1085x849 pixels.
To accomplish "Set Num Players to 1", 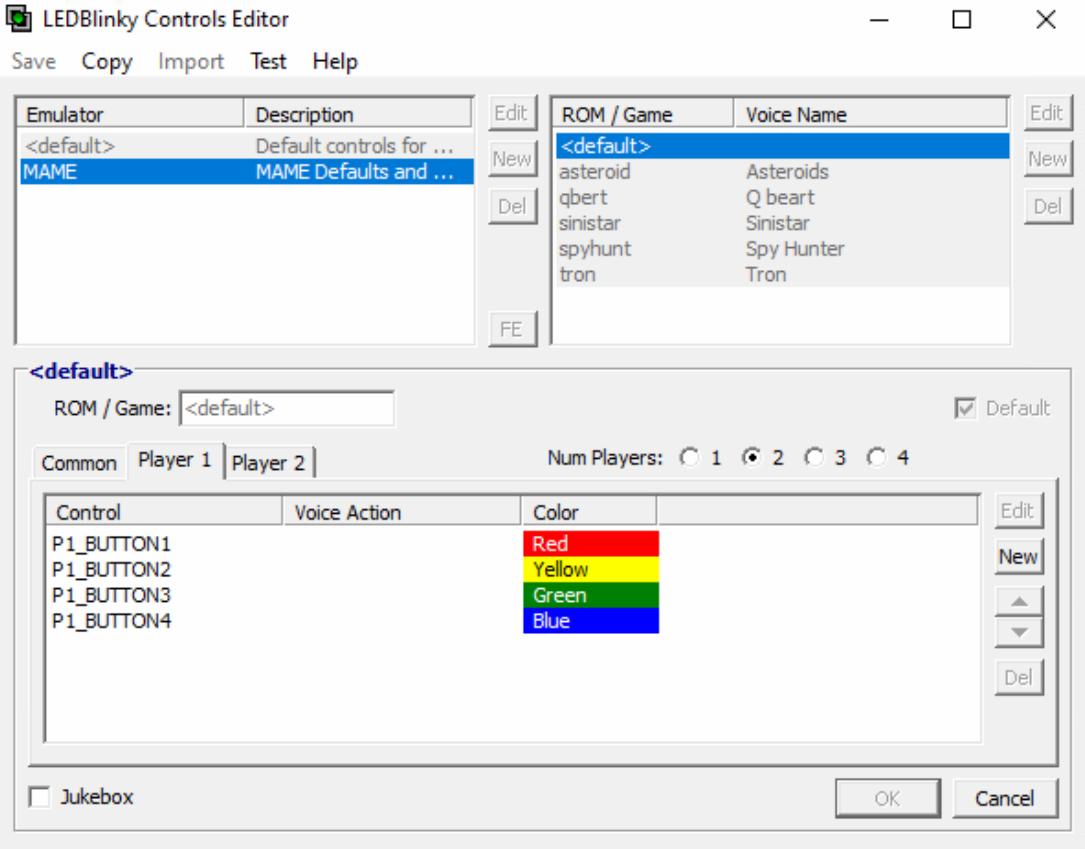I will pos(690,457).
